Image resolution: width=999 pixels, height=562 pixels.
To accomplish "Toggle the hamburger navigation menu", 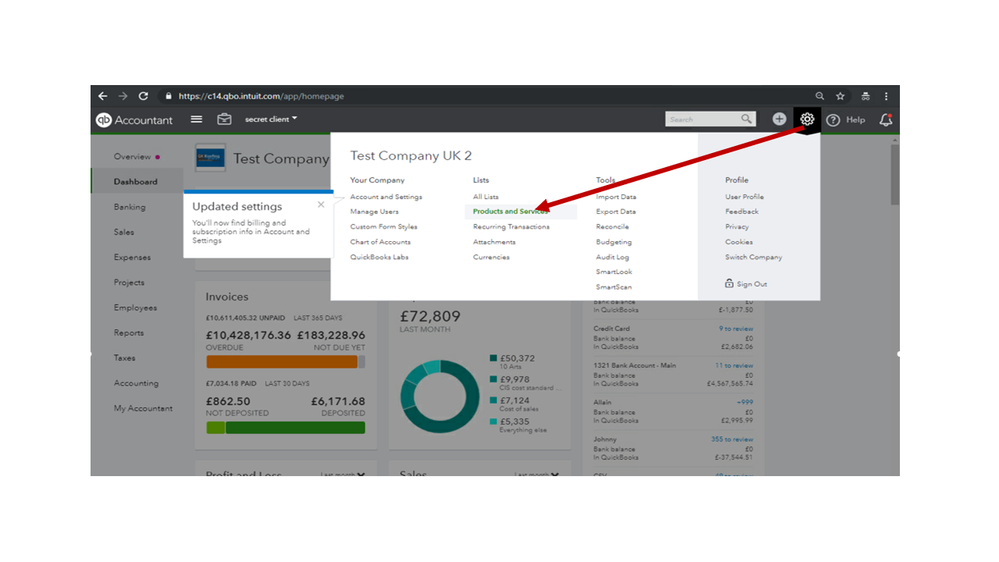I will [196, 119].
